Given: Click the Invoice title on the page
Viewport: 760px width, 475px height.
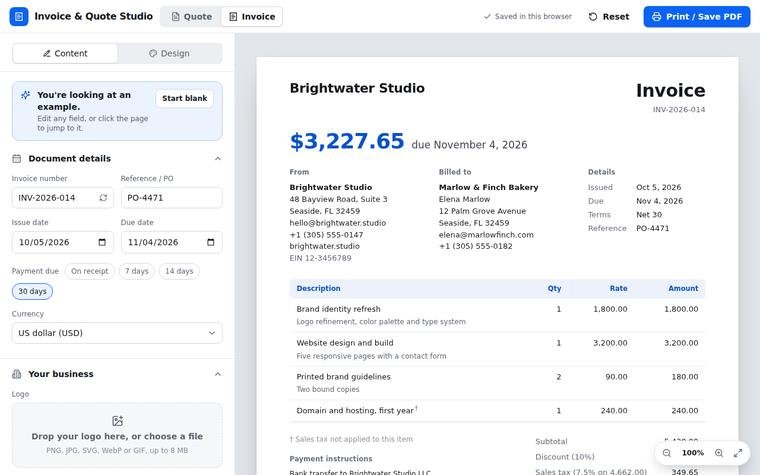Looking at the screenshot, I should [670, 91].
